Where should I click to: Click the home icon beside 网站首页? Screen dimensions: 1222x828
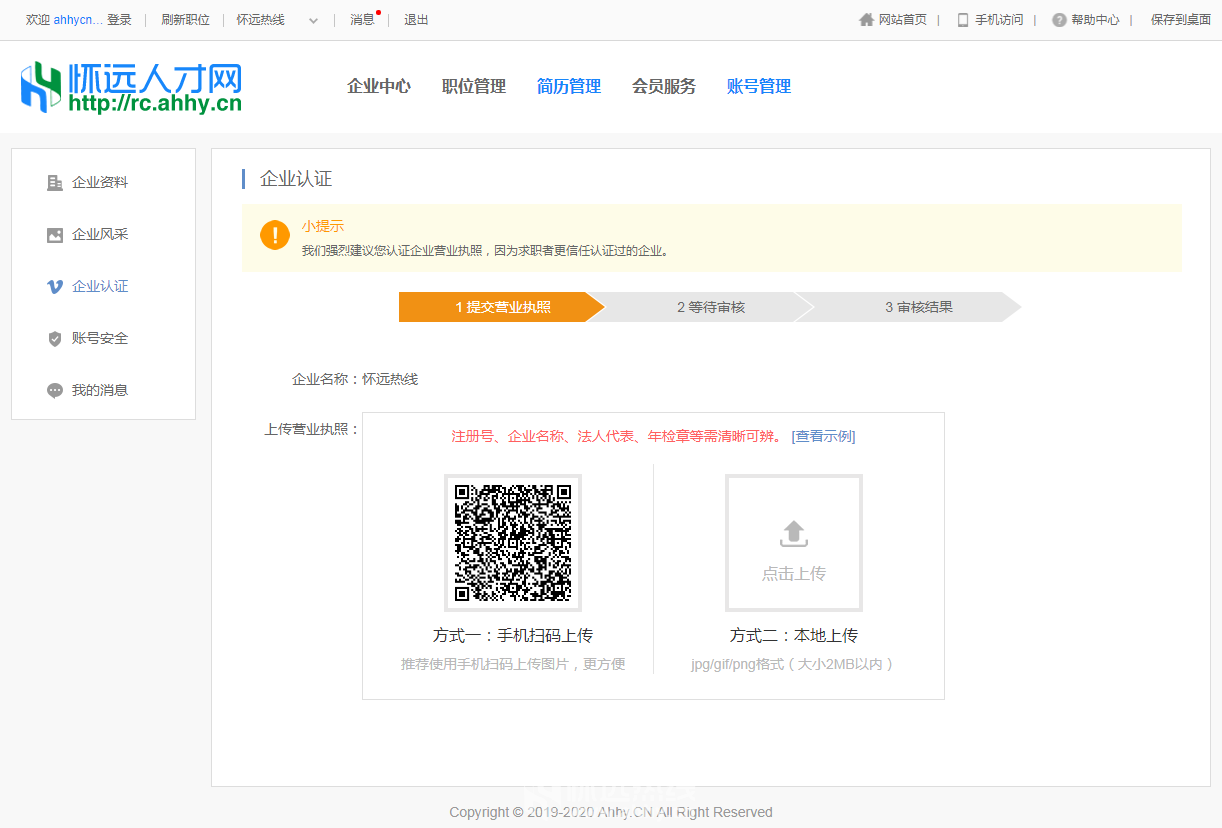pos(866,20)
